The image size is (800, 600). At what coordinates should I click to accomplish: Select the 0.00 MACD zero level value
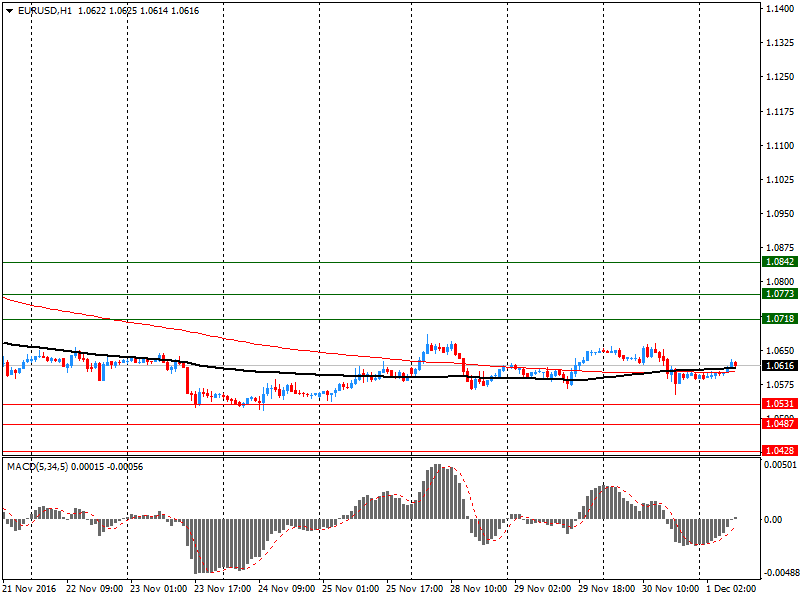click(773, 519)
